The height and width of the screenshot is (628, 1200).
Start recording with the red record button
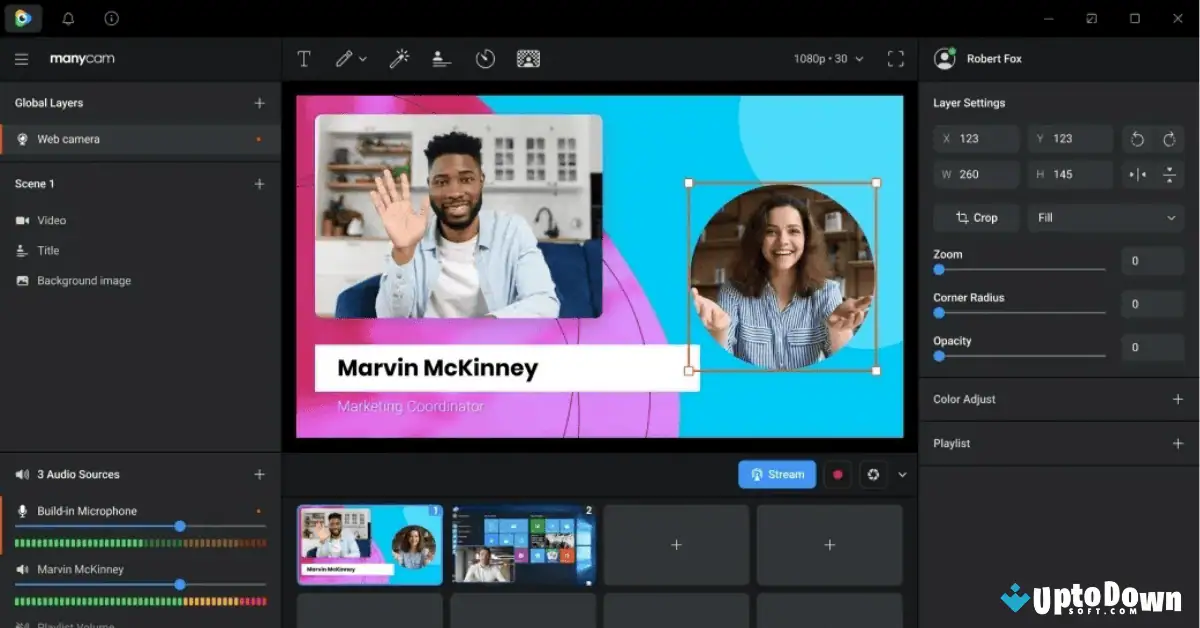pyautogui.click(x=837, y=474)
